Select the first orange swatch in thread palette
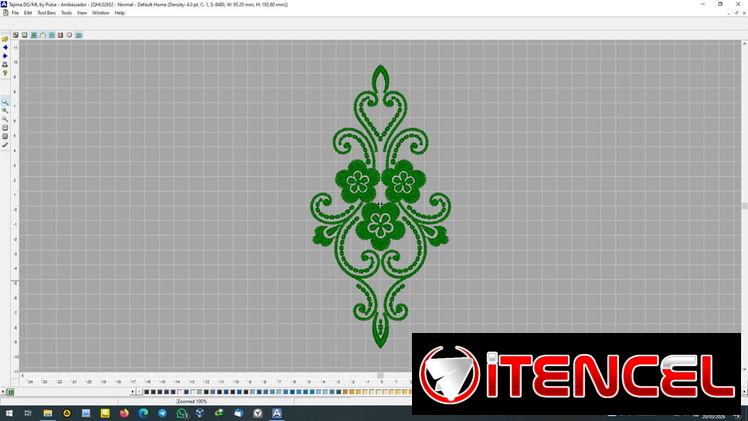This screenshot has height=421, width=748. coord(345,392)
